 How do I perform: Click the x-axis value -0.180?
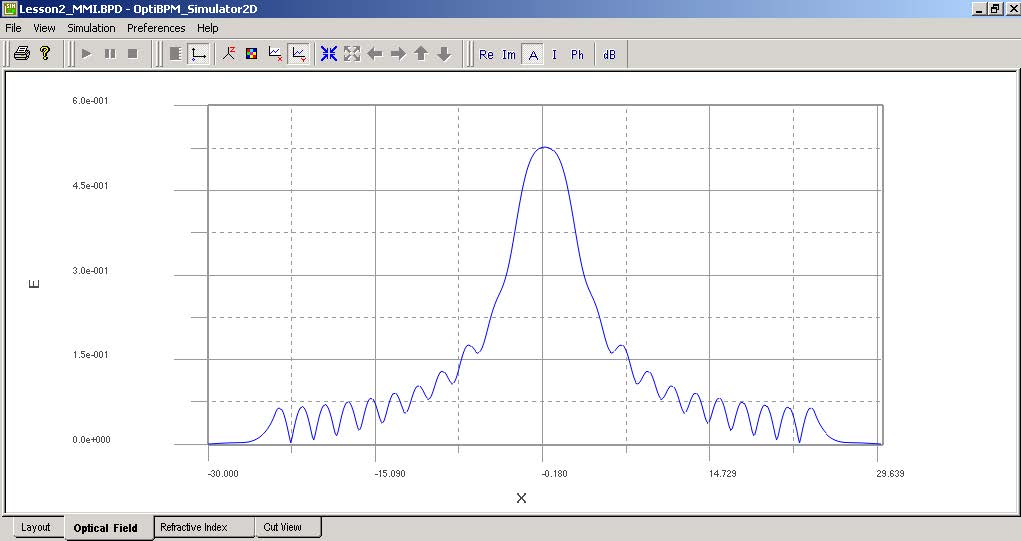554,473
